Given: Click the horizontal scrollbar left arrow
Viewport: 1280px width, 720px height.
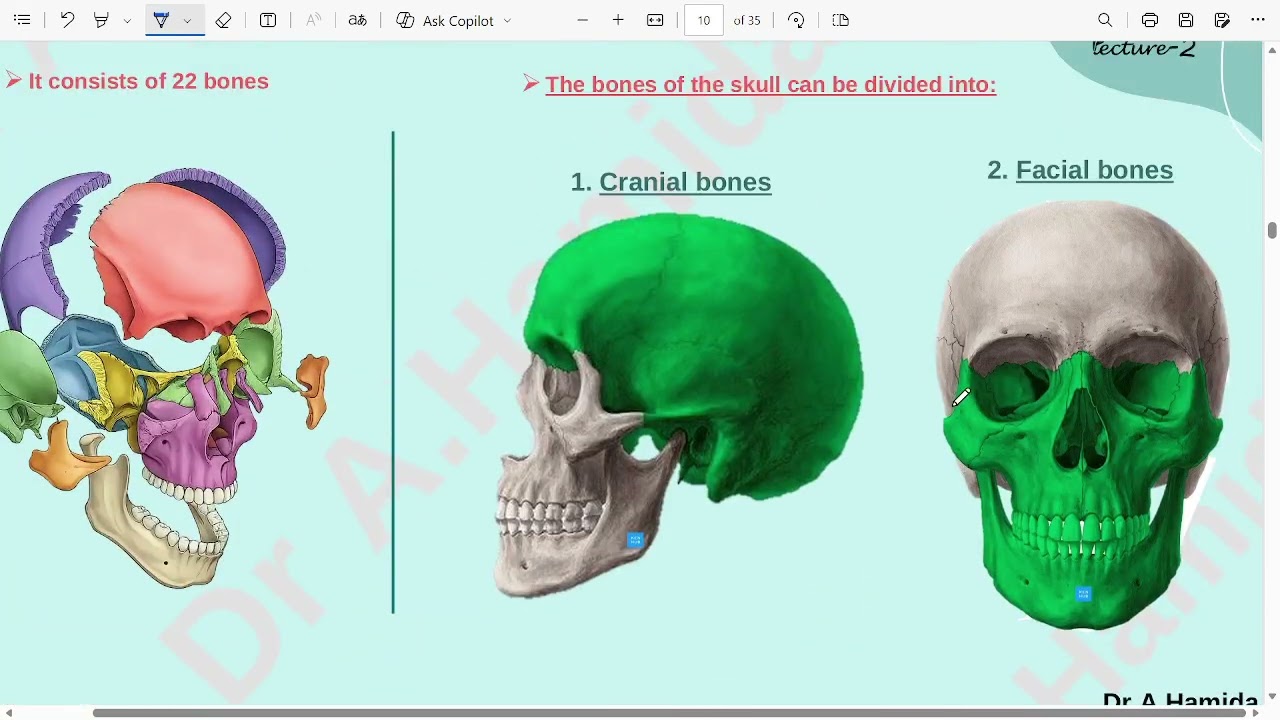Looking at the screenshot, I should pyautogui.click(x=8, y=713).
